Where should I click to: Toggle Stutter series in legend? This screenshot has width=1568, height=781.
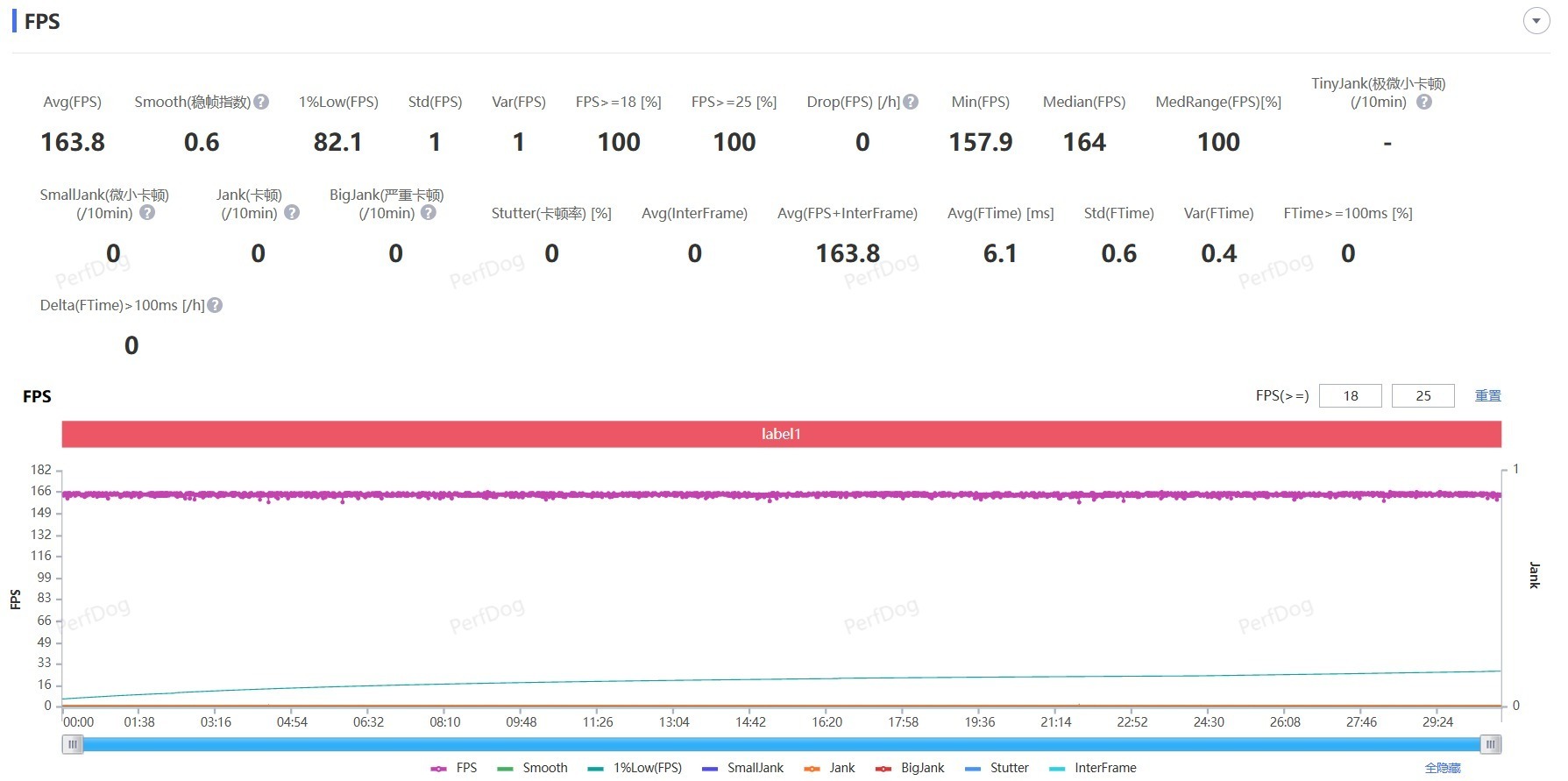[997, 768]
